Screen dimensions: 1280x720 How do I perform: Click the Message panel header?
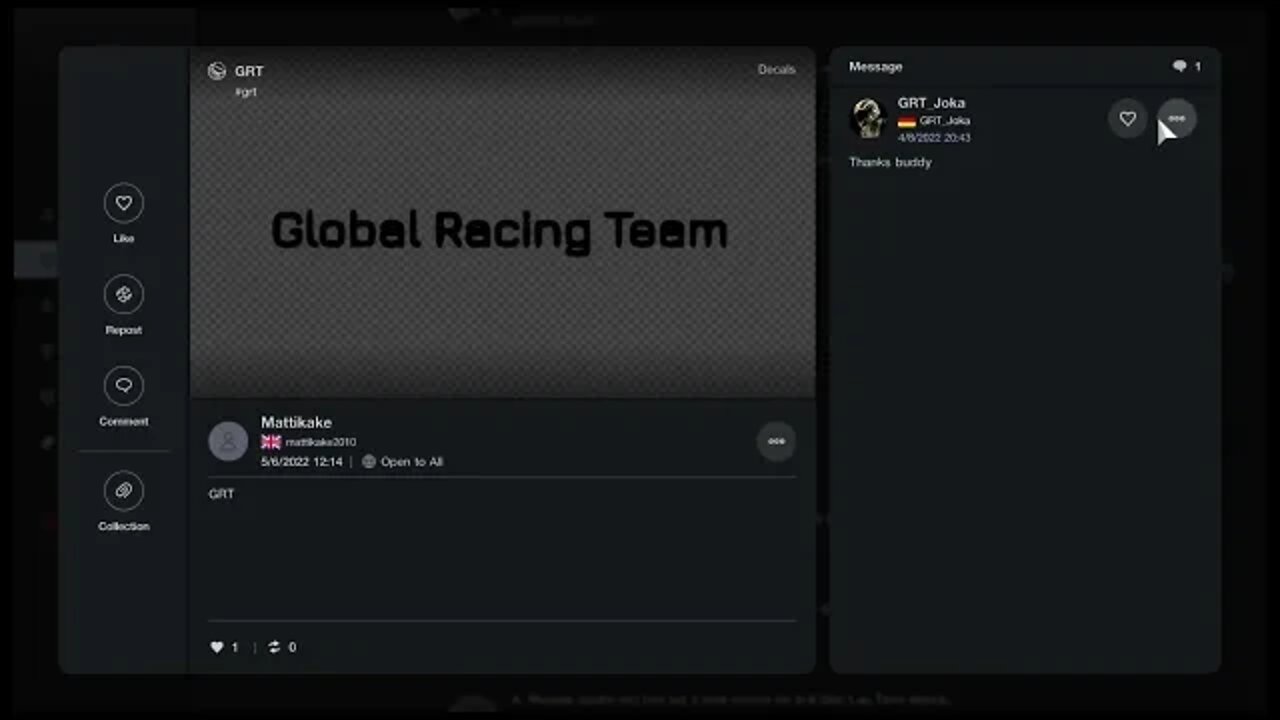876,67
